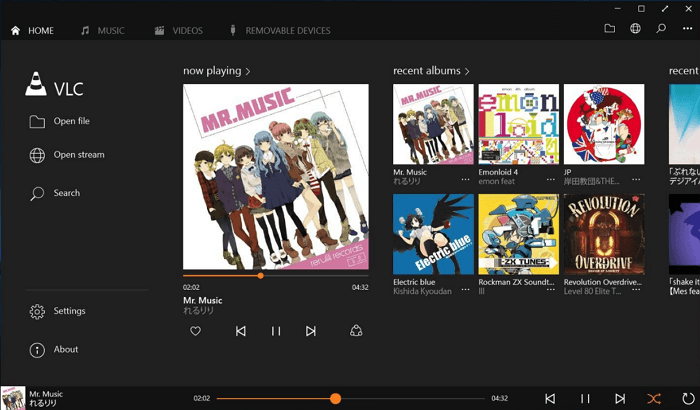Open the Revolution Overdrive album thumbnail
The width and height of the screenshot is (700, 410).
pyautogui.click(x=604, y=234)
